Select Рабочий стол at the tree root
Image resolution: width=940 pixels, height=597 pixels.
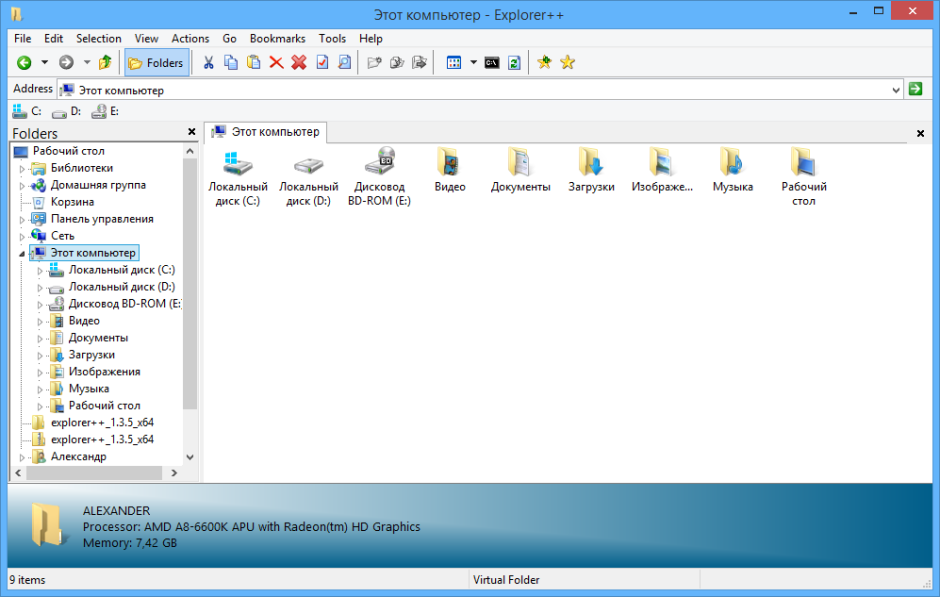pyautogui.click(x=68, y=151)
